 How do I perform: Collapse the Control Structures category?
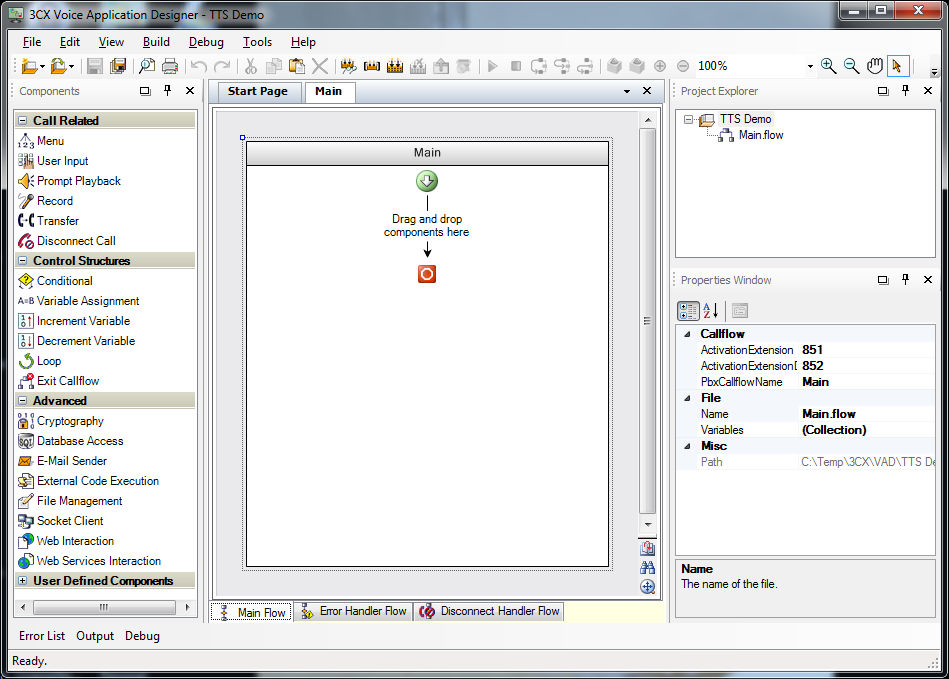pos(22,261)
